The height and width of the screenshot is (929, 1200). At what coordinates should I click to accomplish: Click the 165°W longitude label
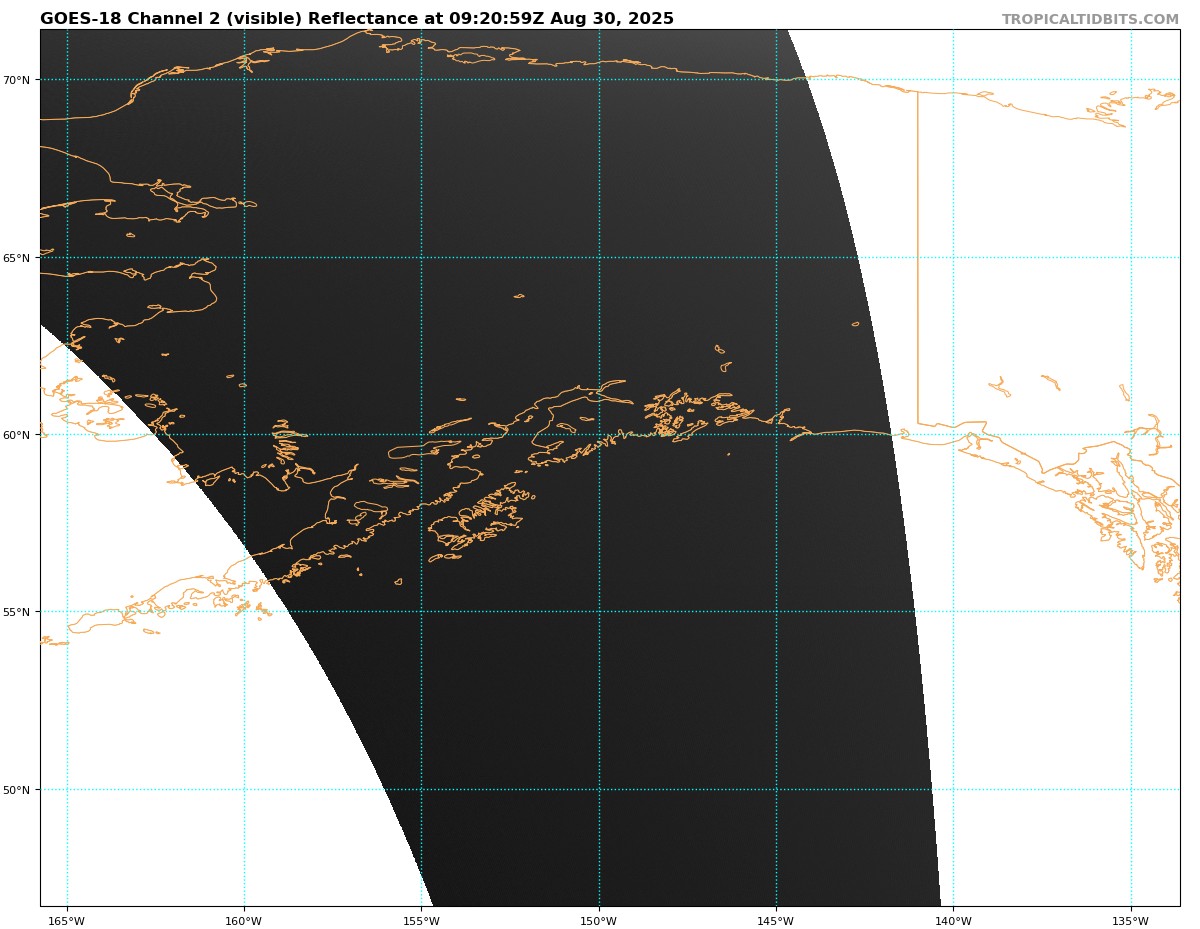pyautogui.click(x=67, y=921)
